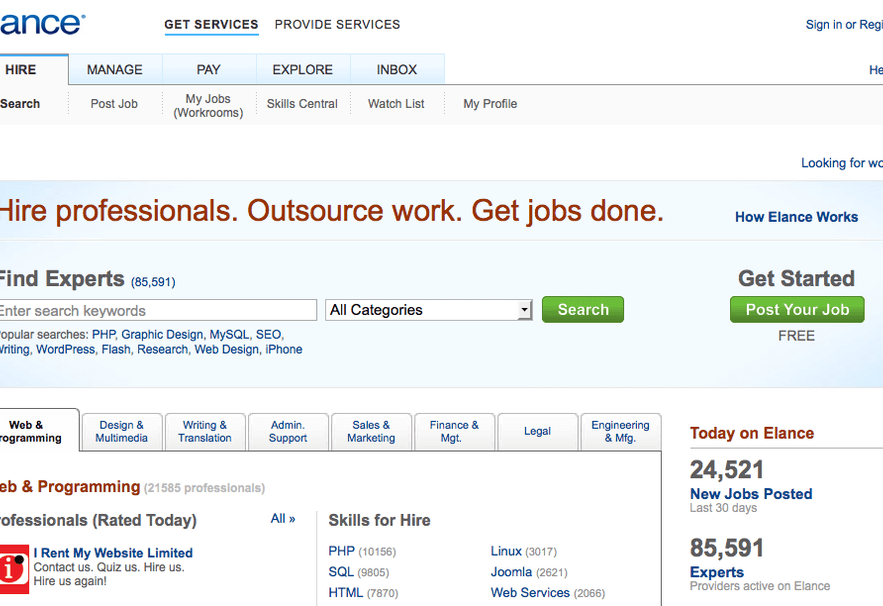883x606 pixels.
Task: Search popular term Web Design
Action: coord(227,349)
